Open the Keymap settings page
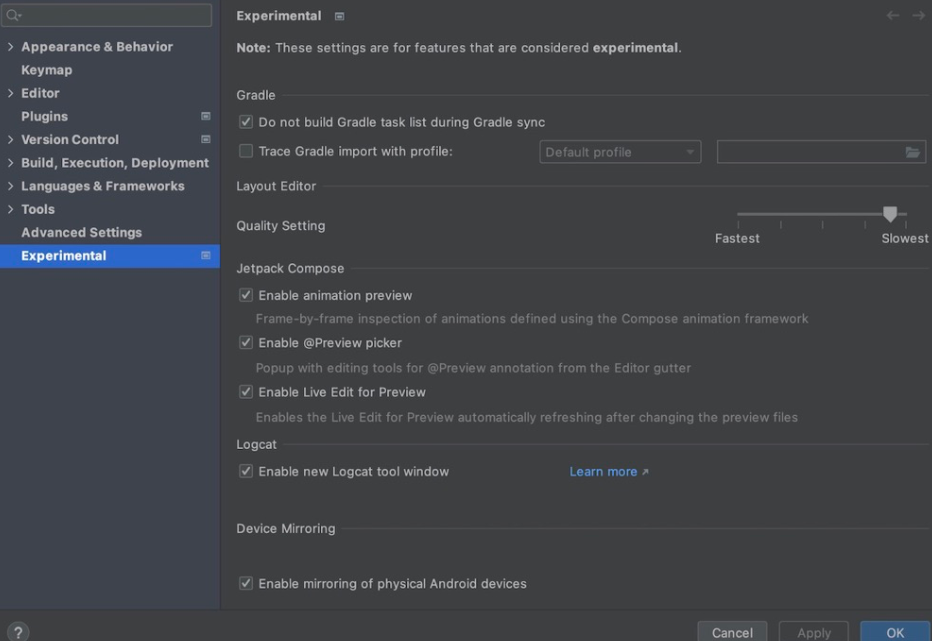 (46, 70)
